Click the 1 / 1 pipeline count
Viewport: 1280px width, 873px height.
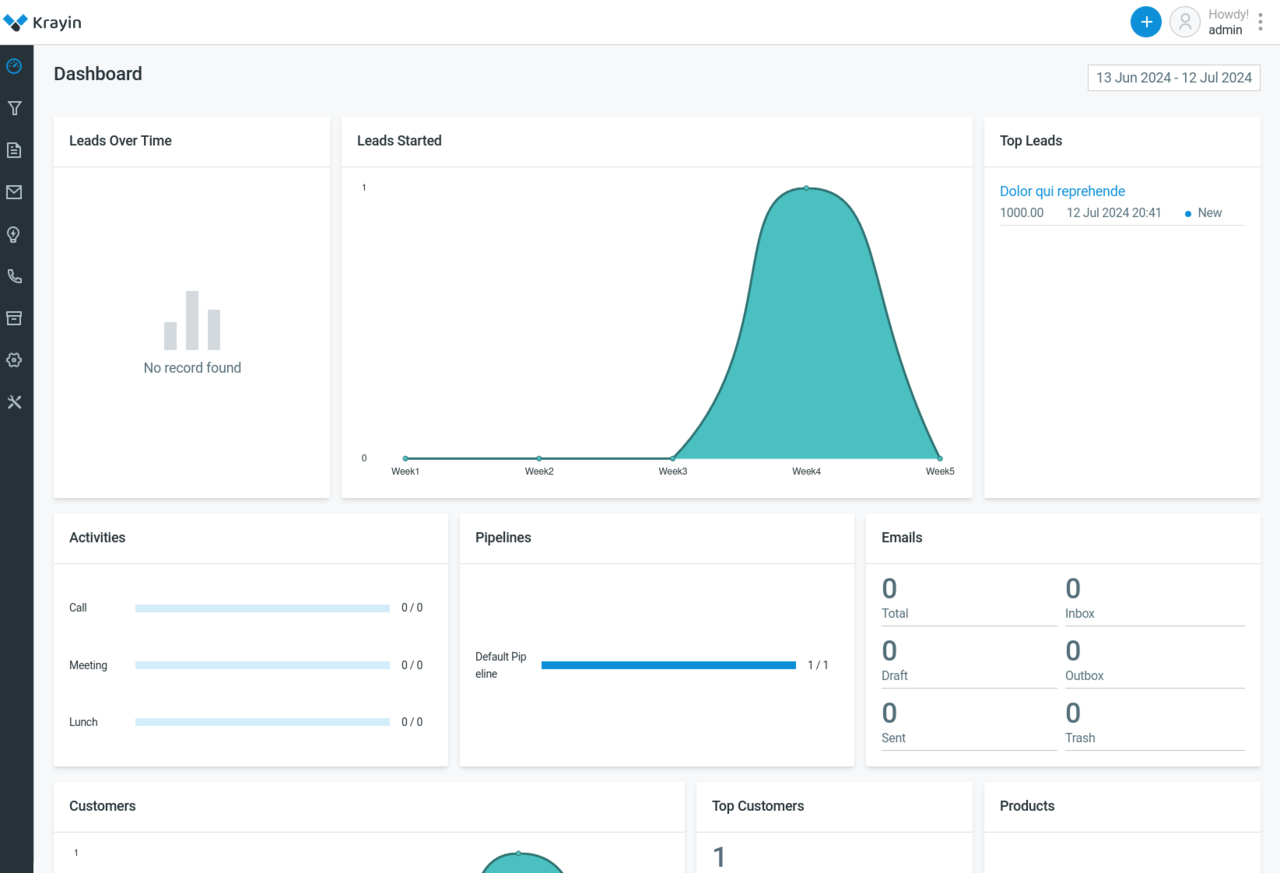tap(818, 665)
